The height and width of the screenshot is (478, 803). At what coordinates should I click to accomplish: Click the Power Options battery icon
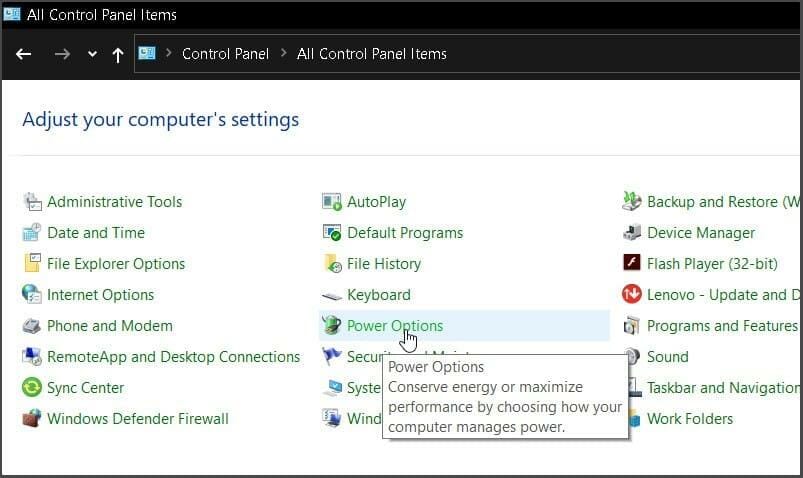pyautogui.click(x=331, y=325)
